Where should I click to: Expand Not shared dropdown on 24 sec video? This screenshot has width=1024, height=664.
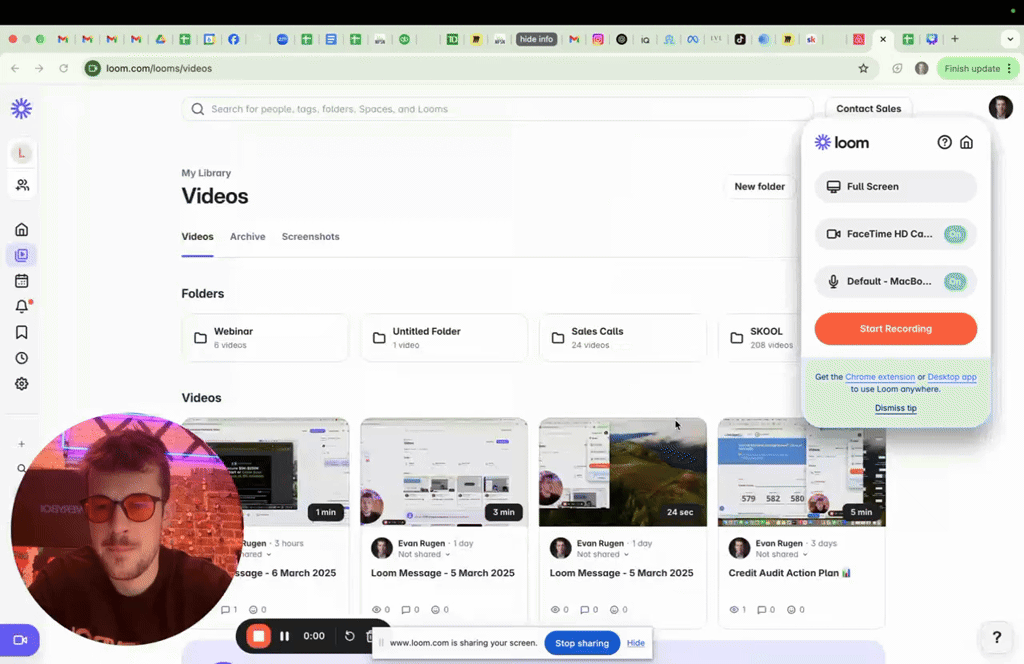(x=603, y=554)
